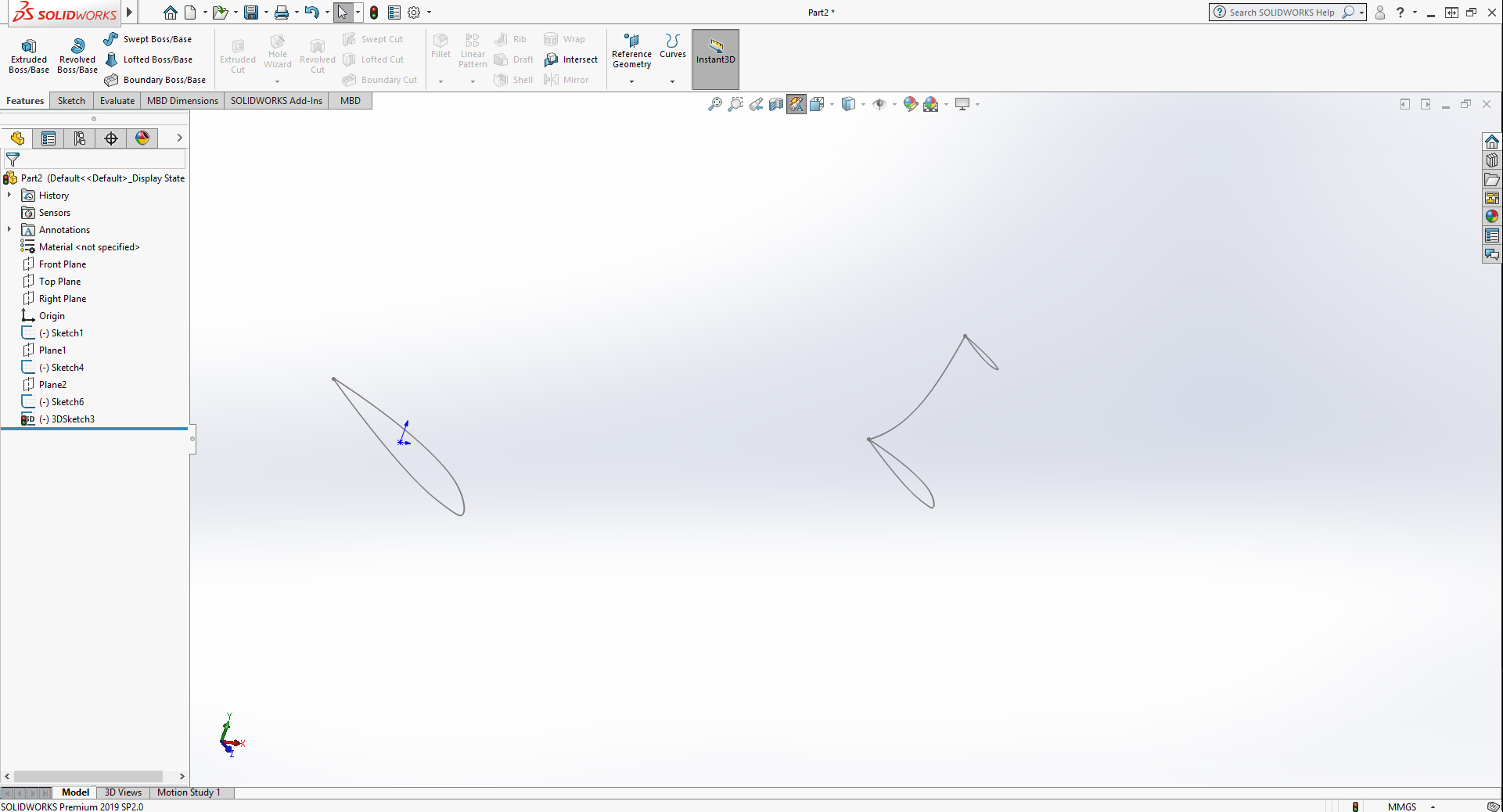Switch to the Evaluate tab
Image resolution: width=1503 pixels, height=812 pixels.
click(117, 101)
